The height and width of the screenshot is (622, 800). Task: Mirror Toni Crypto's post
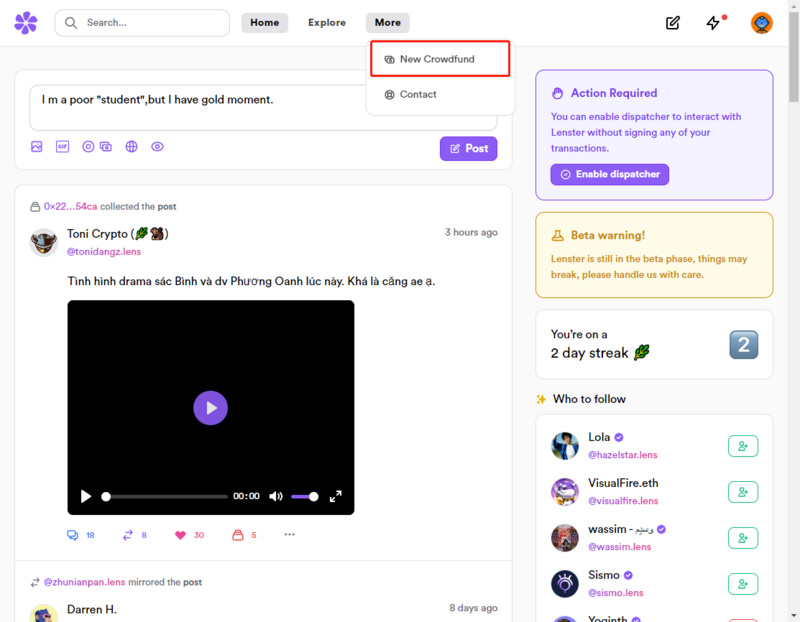pos(128,535)
